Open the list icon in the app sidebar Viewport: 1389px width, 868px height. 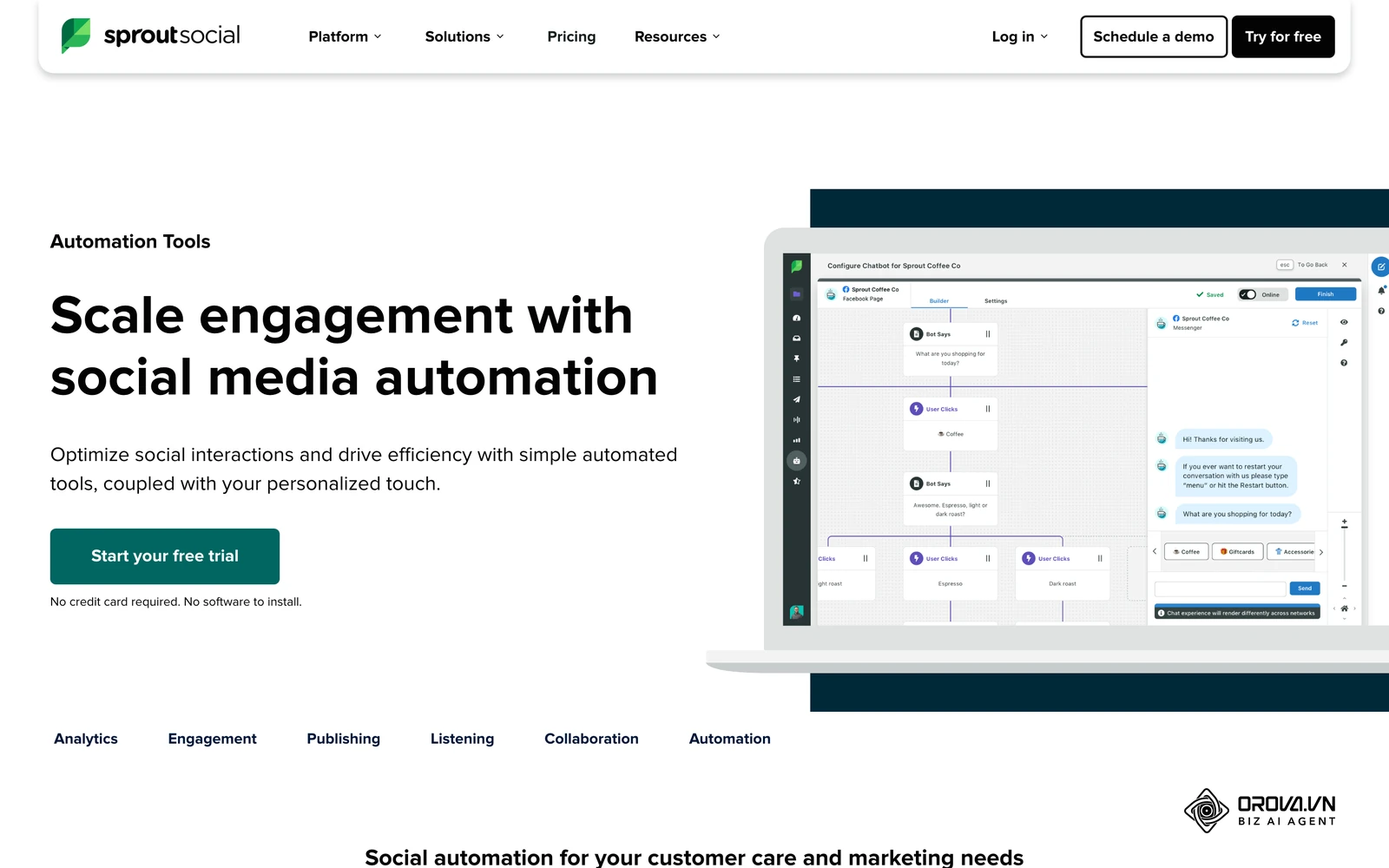(796, 379)
